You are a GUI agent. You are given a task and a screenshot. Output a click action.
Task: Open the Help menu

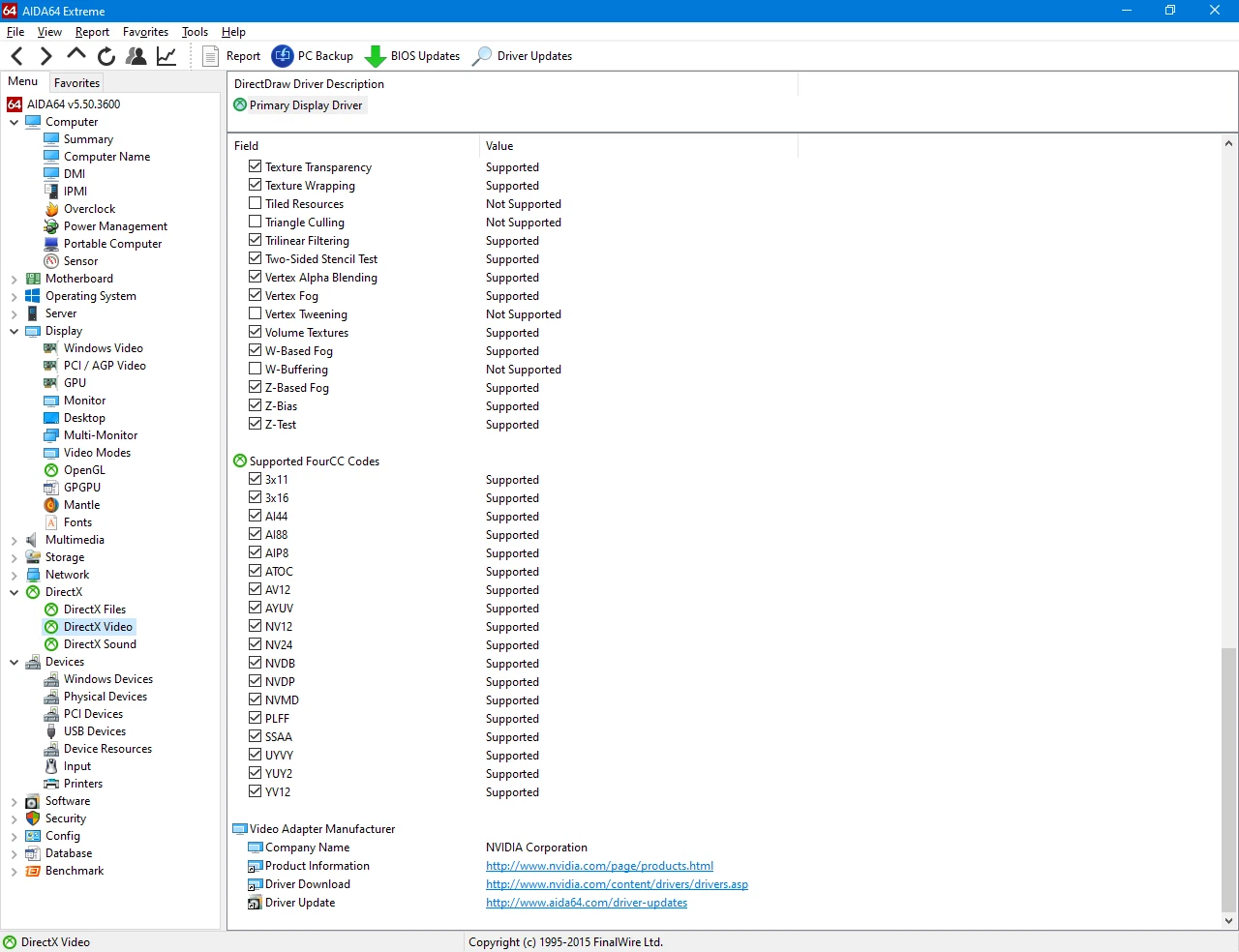[x=233, y=32]
